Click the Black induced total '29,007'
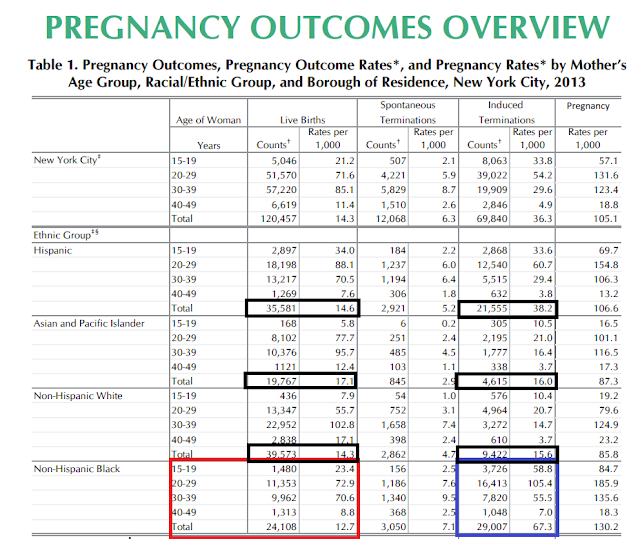The image size is (640, 539). click(x=492, y=527)
